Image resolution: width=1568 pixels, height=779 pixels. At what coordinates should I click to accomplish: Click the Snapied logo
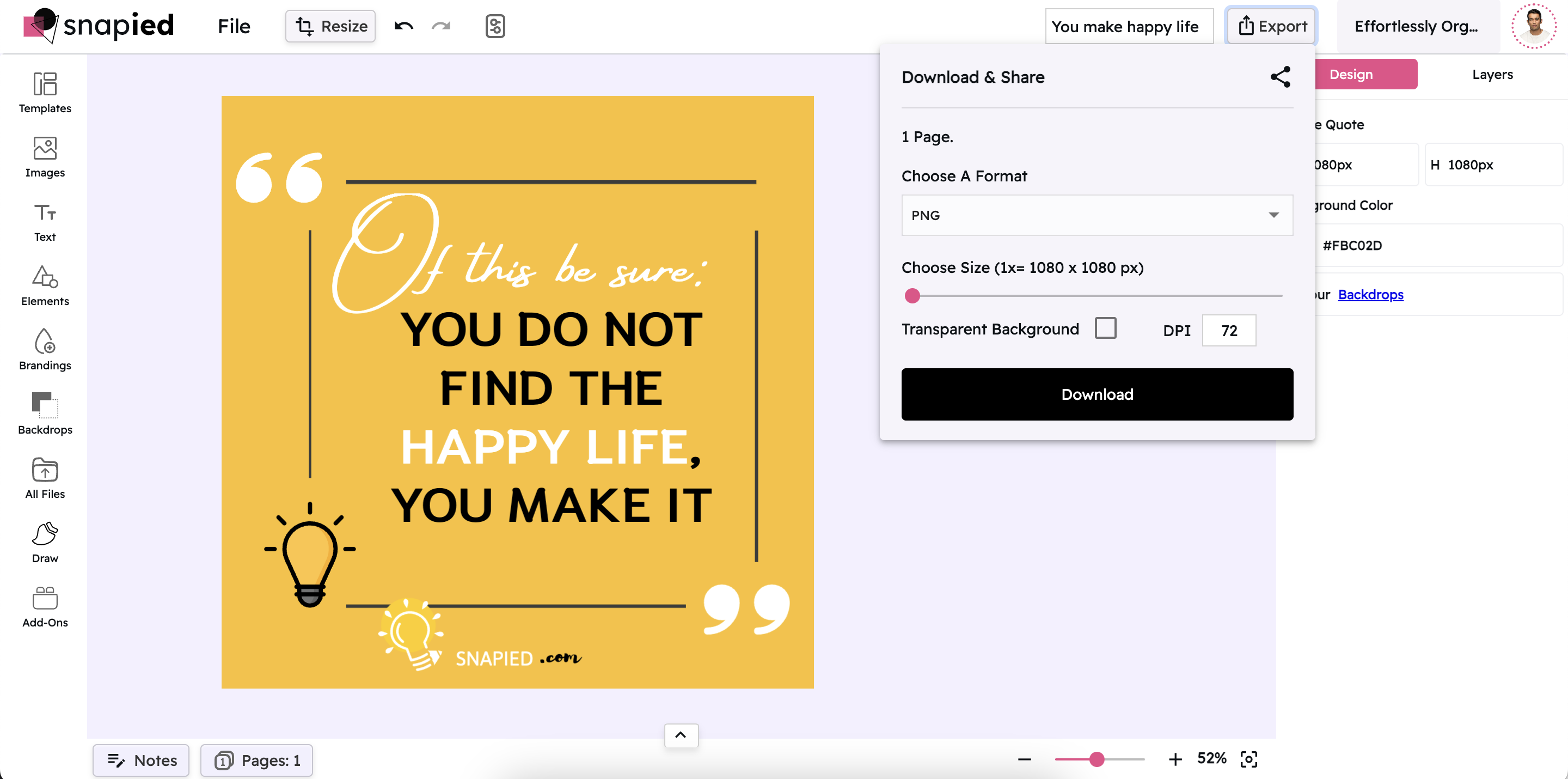[99, 26]
